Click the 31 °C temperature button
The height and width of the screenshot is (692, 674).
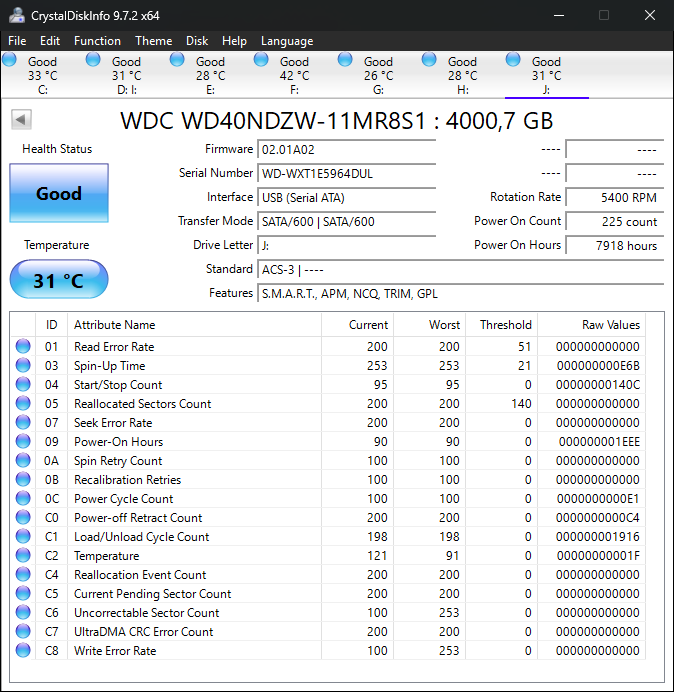coord(59,281)
